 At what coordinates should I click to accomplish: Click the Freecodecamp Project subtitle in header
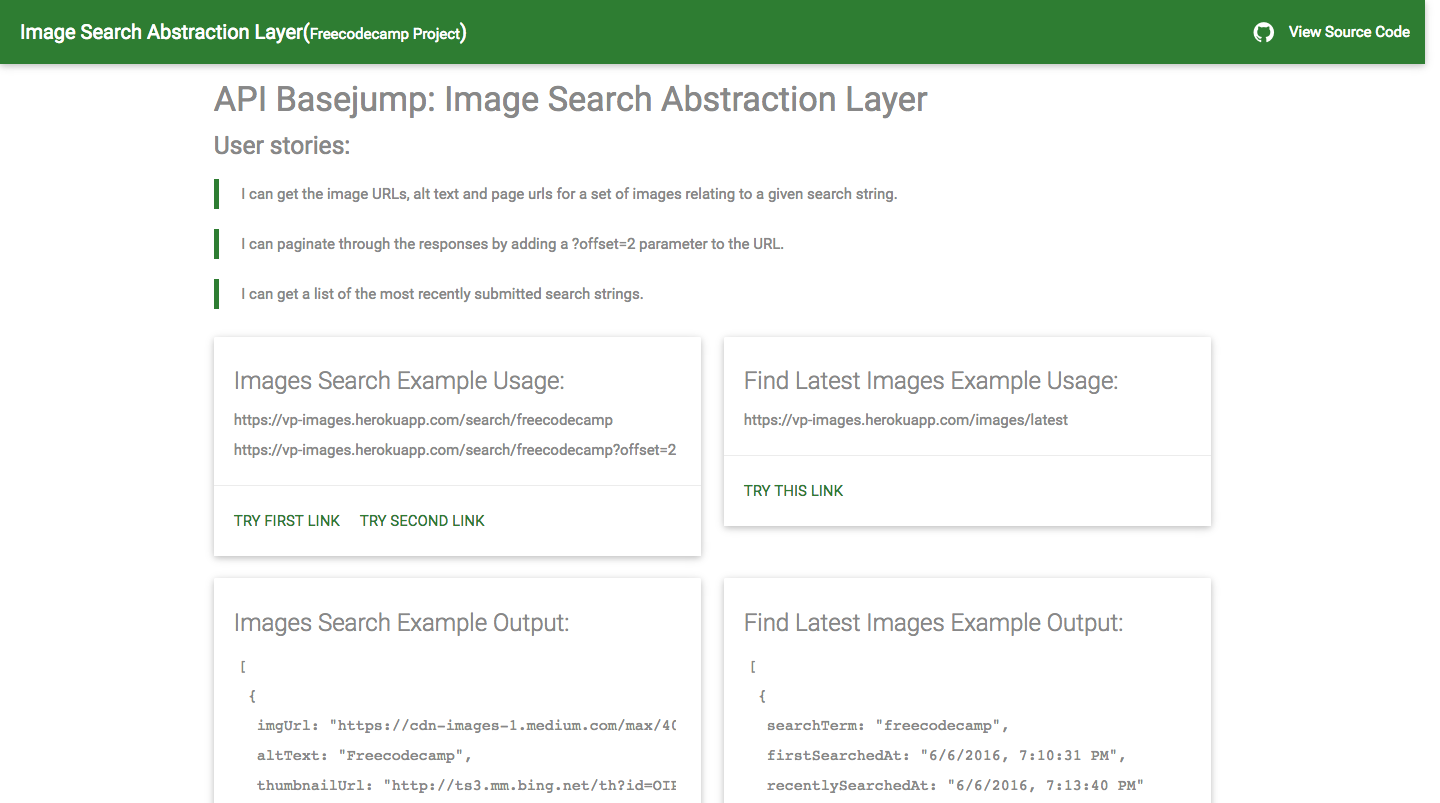click(x=385, y=34)
